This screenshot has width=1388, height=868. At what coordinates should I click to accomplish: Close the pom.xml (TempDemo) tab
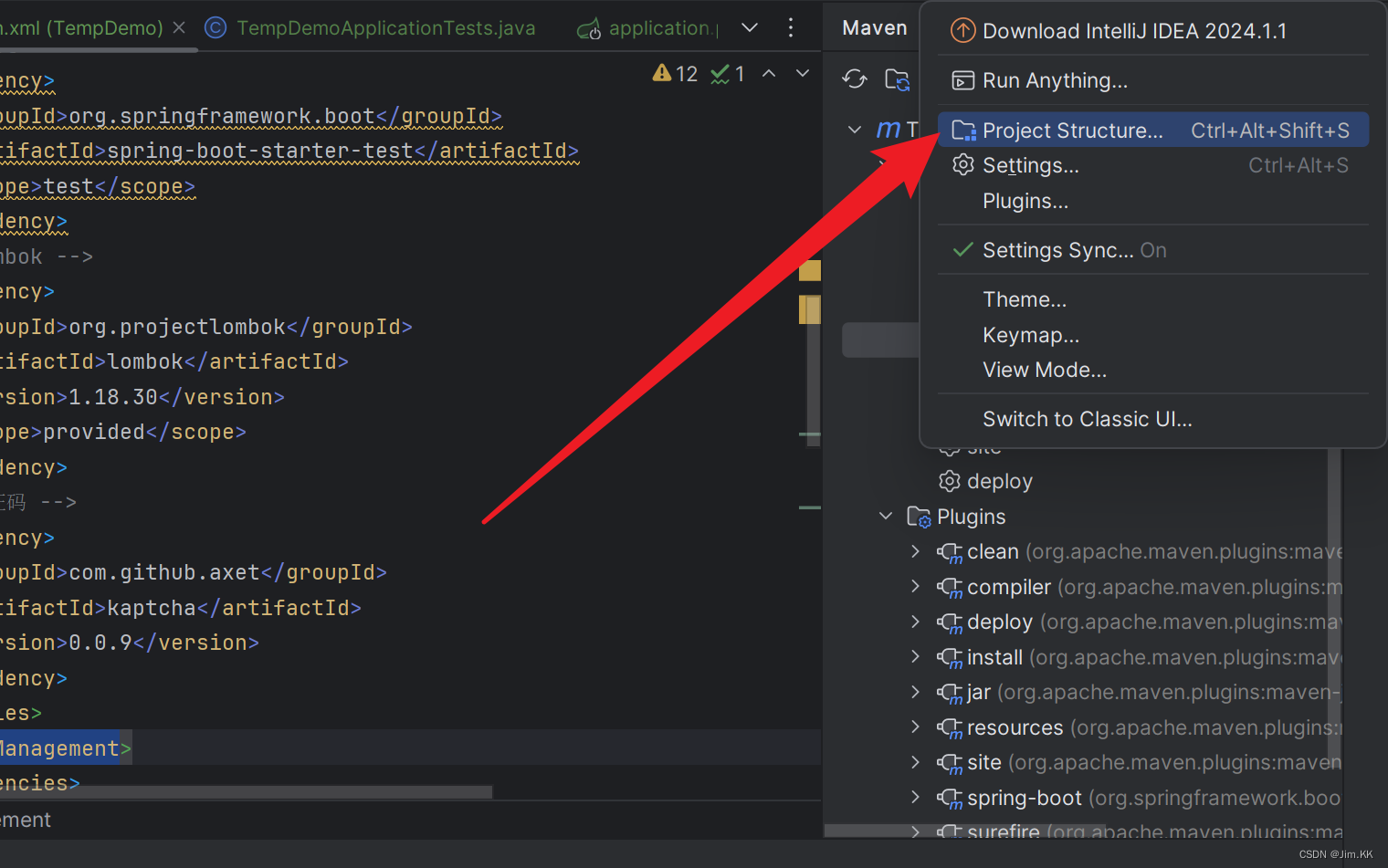pyautogui.click(x=179, y=27)
